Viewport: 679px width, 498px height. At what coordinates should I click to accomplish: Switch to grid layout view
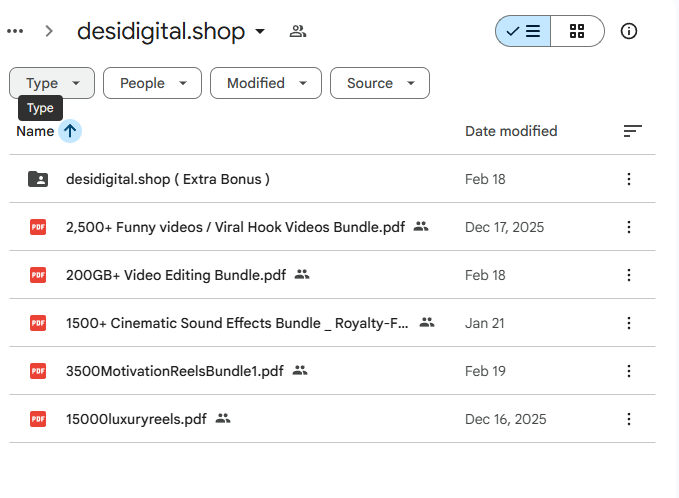[577, 31]
